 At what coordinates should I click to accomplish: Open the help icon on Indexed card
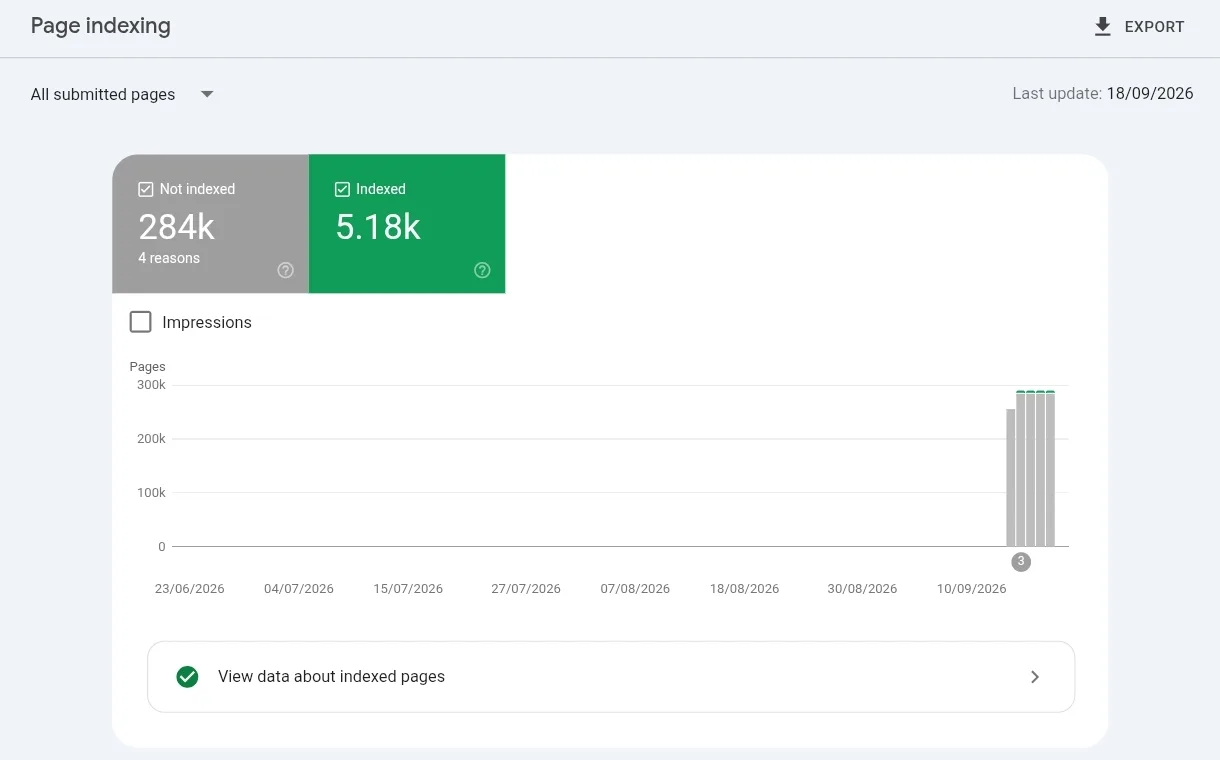(x=482, y=270)
